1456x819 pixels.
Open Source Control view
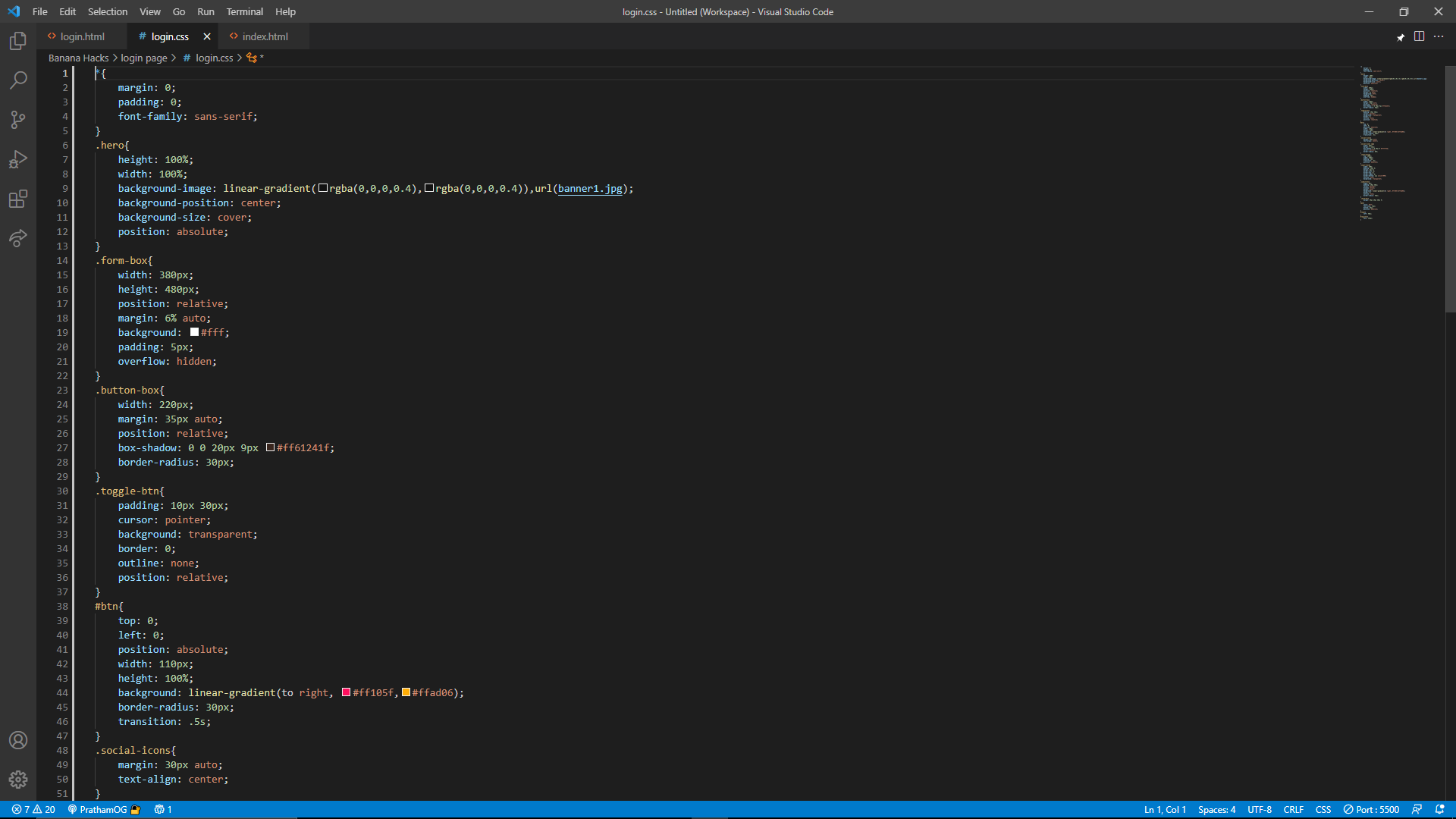tap(18, 120)
